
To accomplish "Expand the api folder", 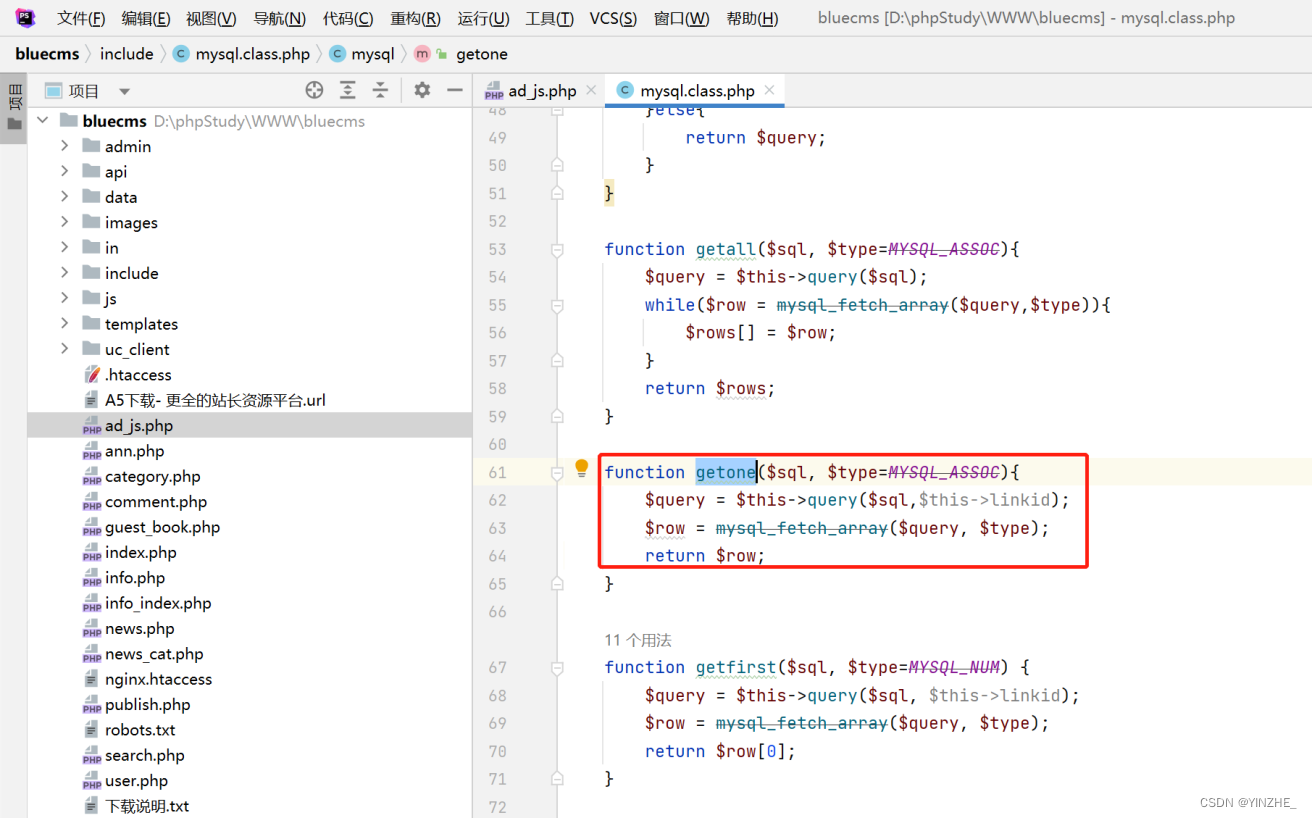I will pos(65,172).
